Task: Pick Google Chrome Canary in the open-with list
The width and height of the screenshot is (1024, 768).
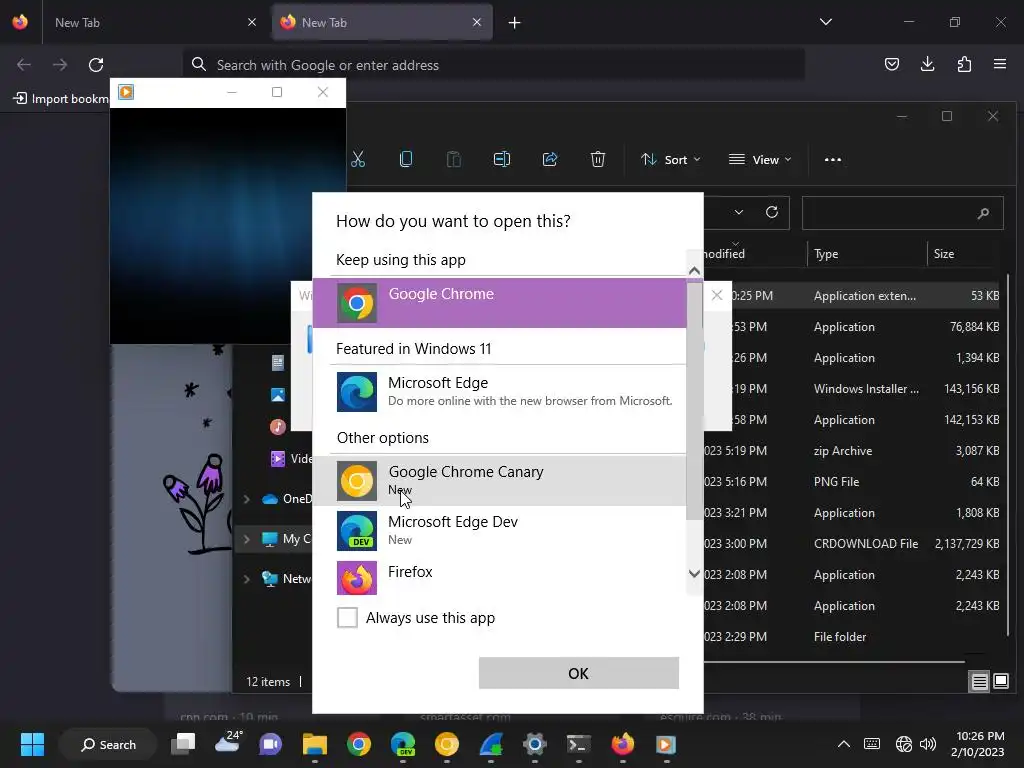Action: pyautogui.click(x=500, y=481)
